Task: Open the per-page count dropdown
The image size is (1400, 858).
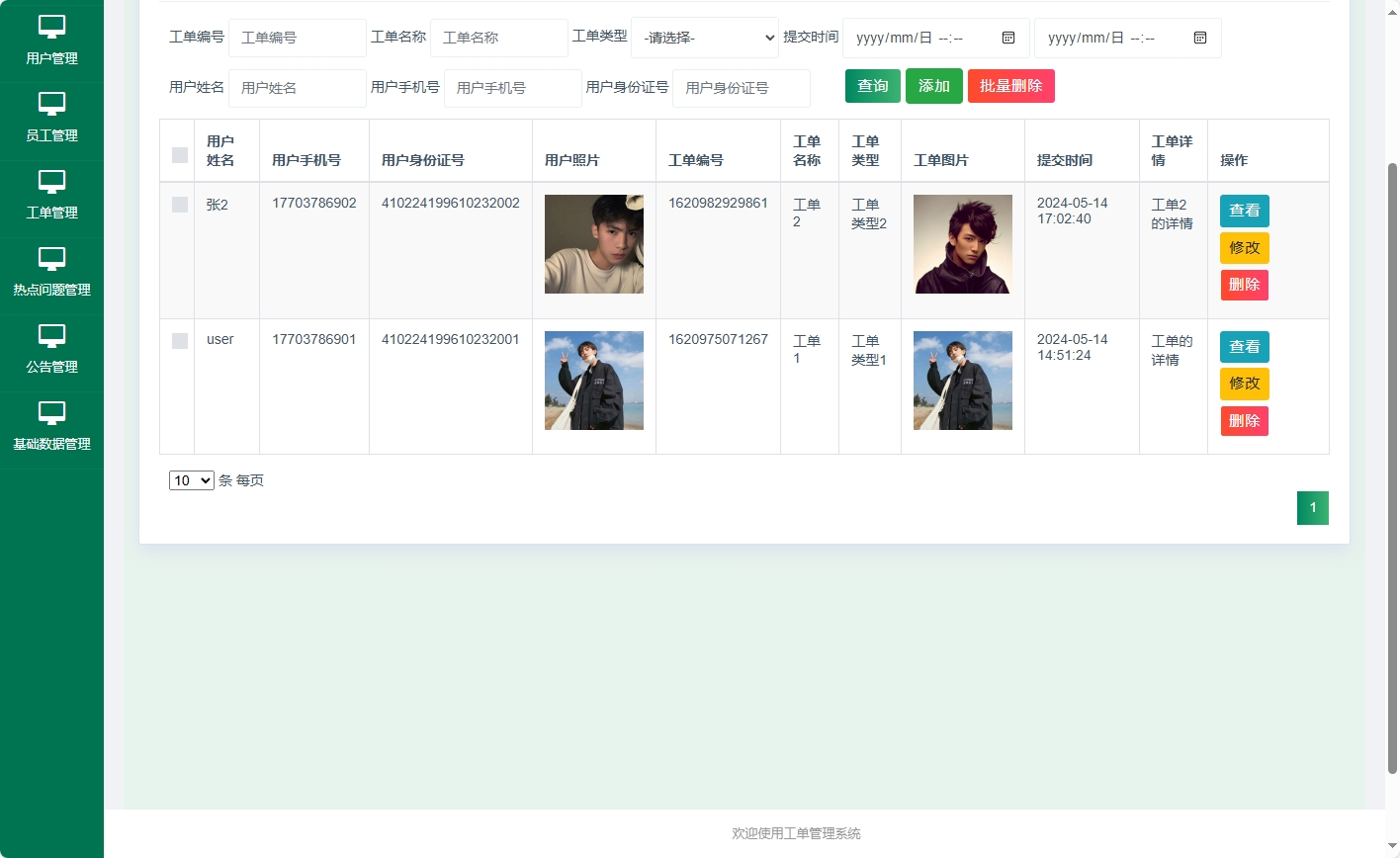Action: pyautogui.click(x=191, y=480)
